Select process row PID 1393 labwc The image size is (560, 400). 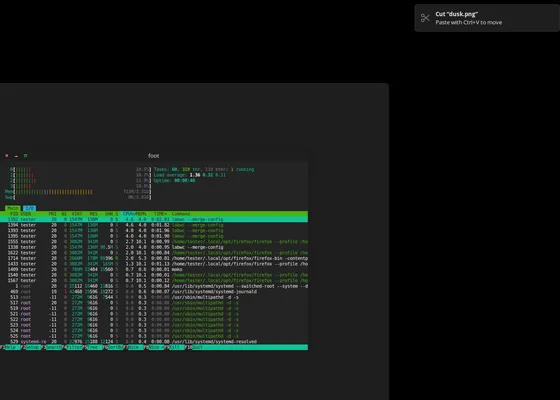[x=154, y=230]
